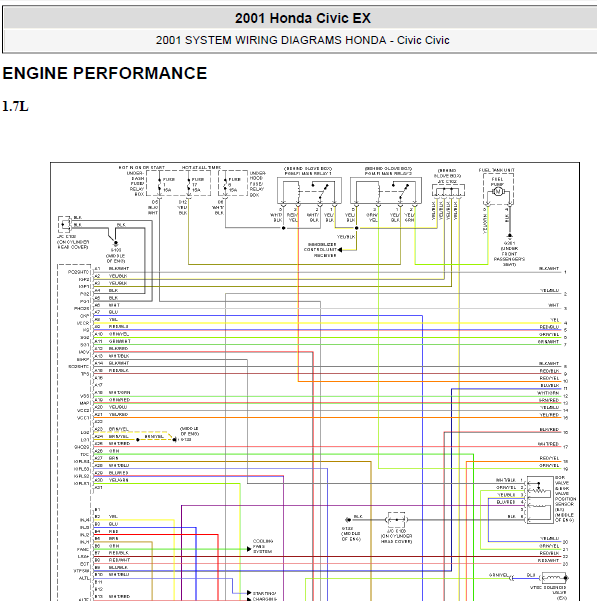Click the VTEC solenoid valve symbol

[x=554, y=578]
